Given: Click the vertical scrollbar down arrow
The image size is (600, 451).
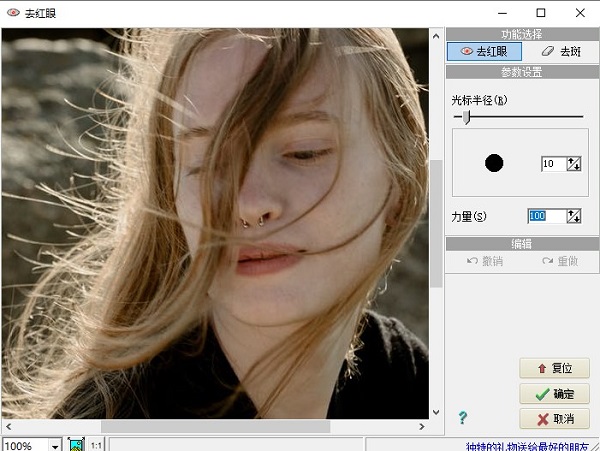Looking at the screenshot, I should [x=436, y=411].
